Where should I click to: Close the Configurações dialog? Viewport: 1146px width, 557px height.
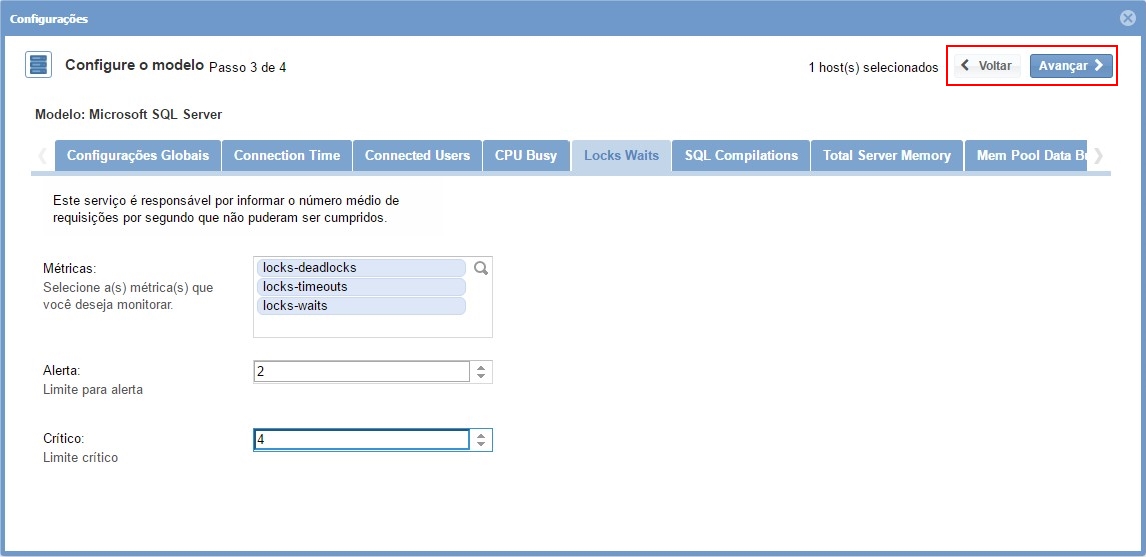(x=1127, y=18)
